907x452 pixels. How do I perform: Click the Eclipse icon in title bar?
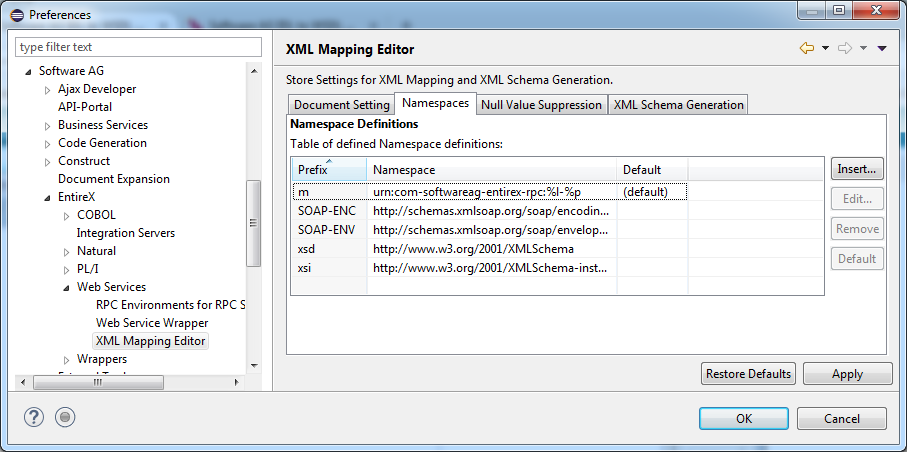(x=17, y=14)
